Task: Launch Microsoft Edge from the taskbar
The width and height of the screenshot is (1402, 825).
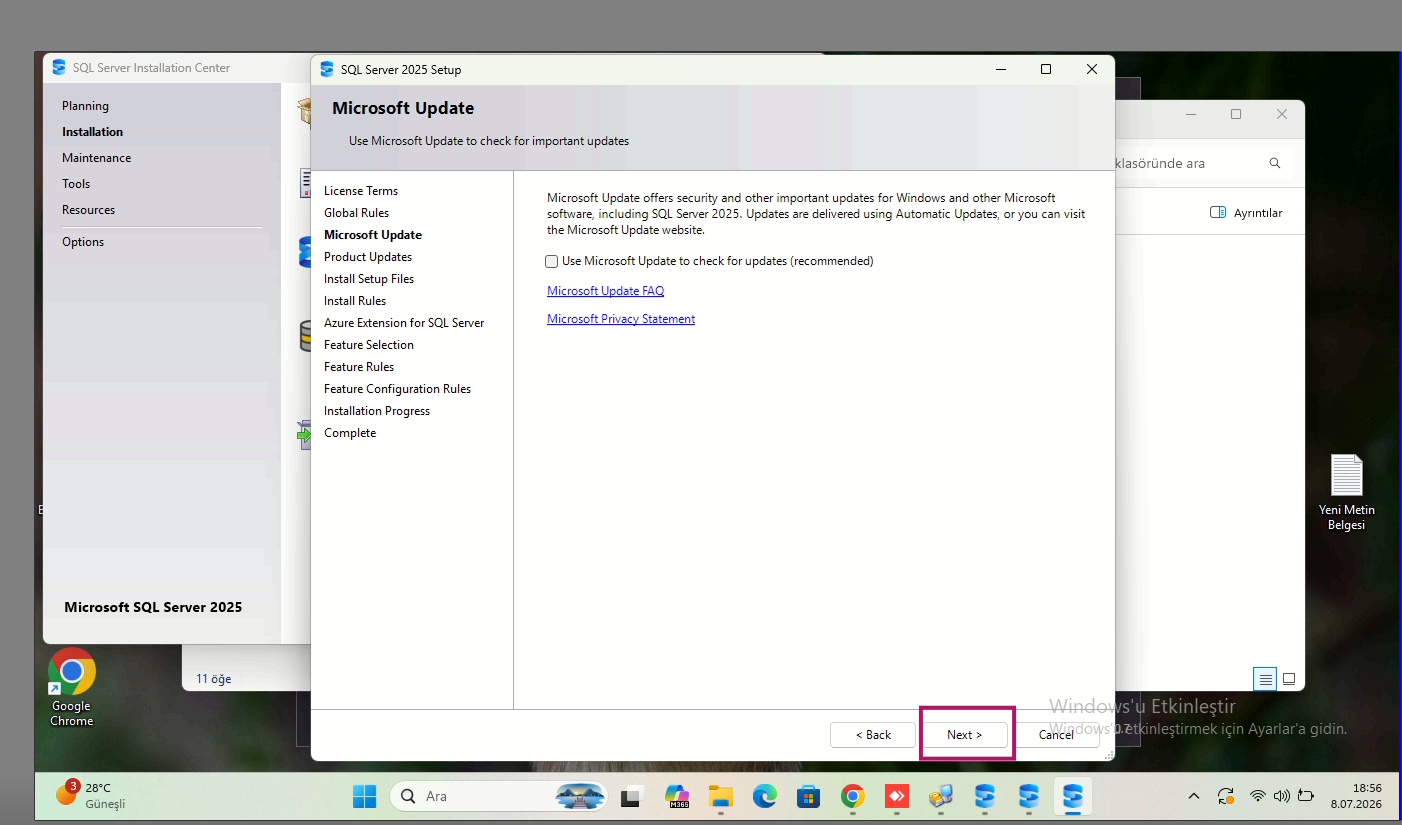Action: click(765, 797)
